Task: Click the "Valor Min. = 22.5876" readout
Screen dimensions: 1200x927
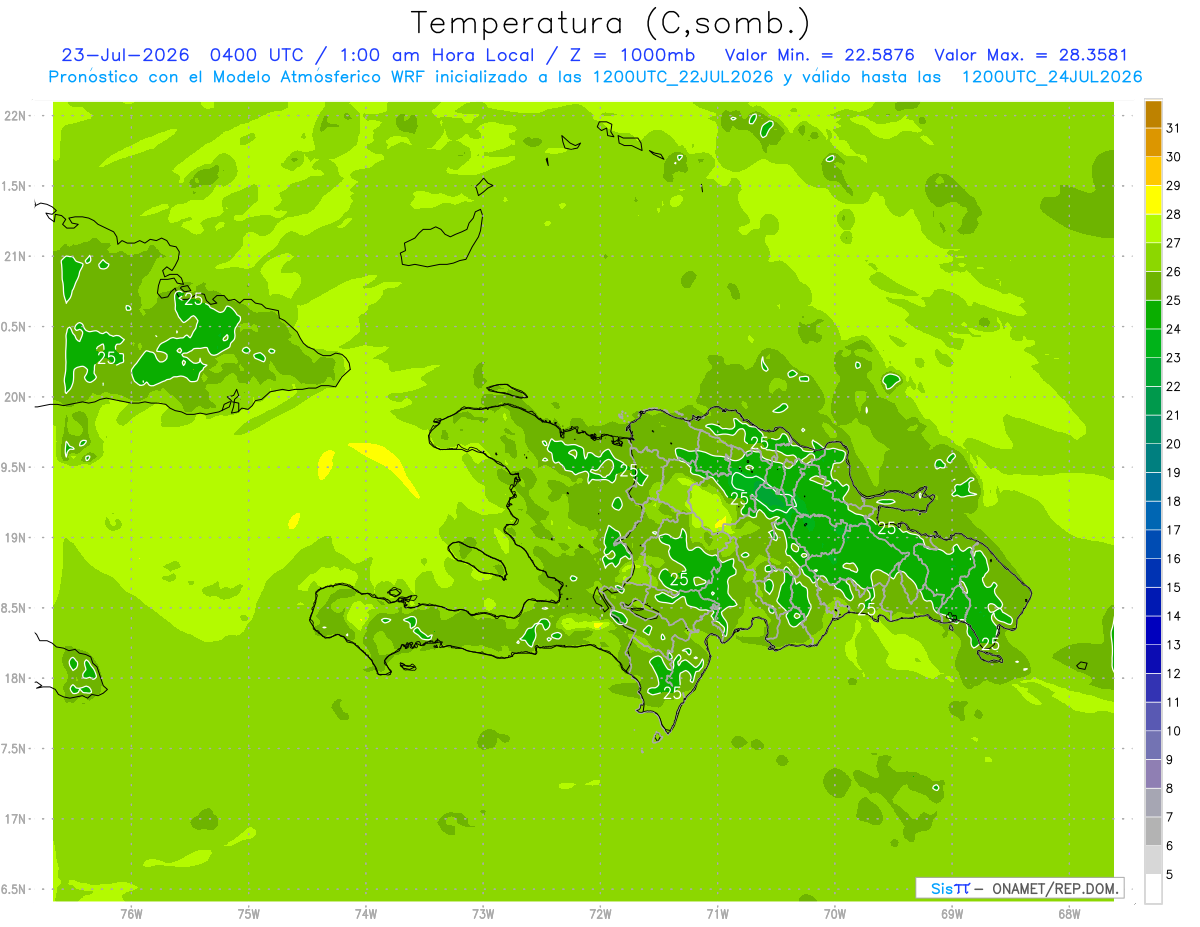Action: [821, 55]
